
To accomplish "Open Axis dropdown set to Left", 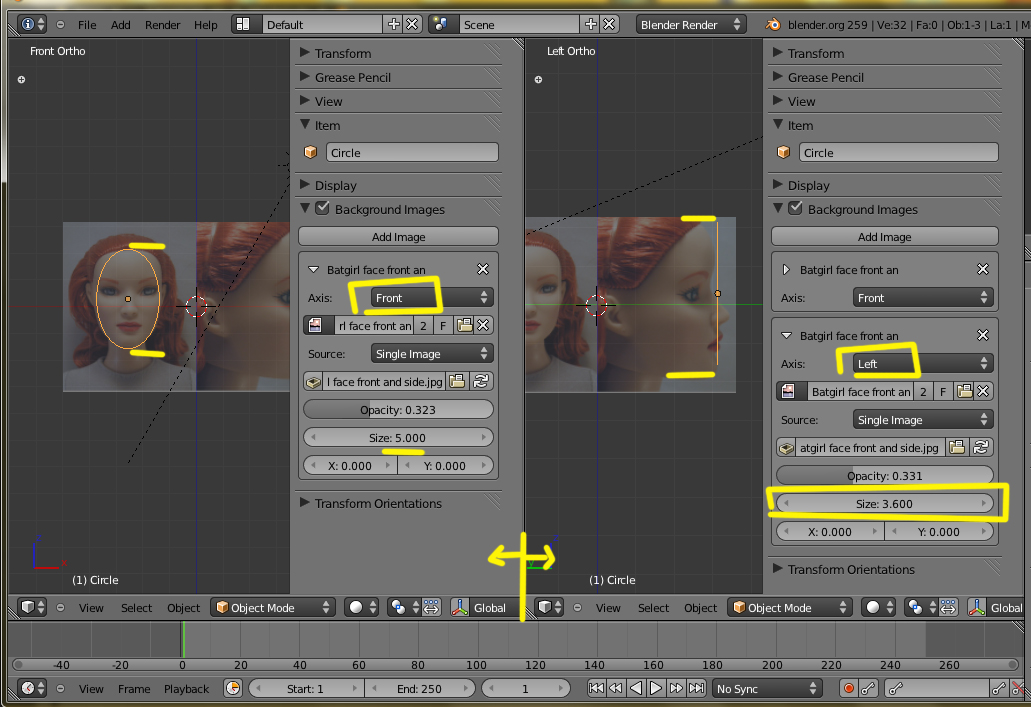I will click(x=923, y=363).
